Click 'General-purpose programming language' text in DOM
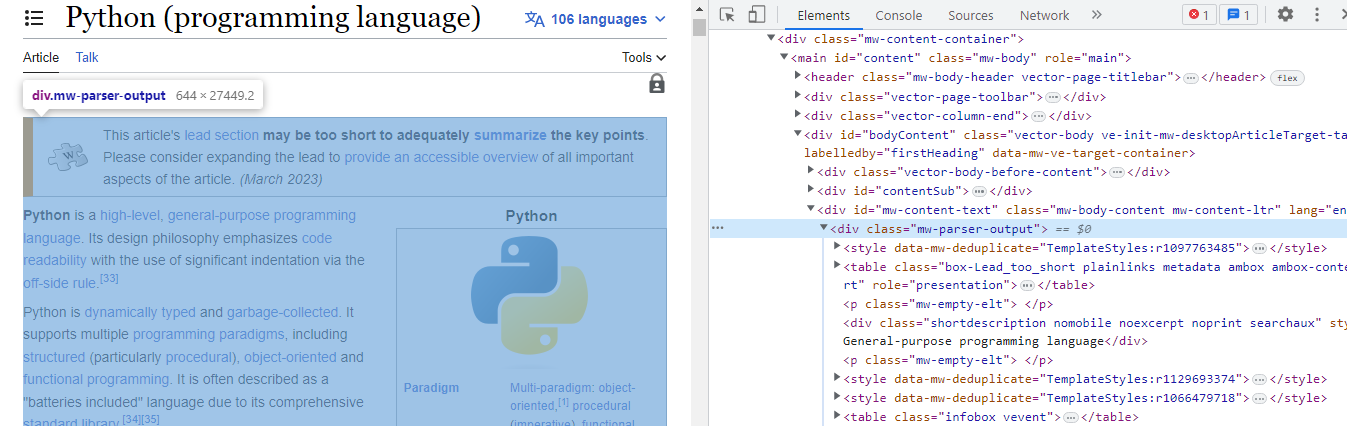Image resolution: width=1347 pixels, height=426 pixels. (x=974, y=341)
